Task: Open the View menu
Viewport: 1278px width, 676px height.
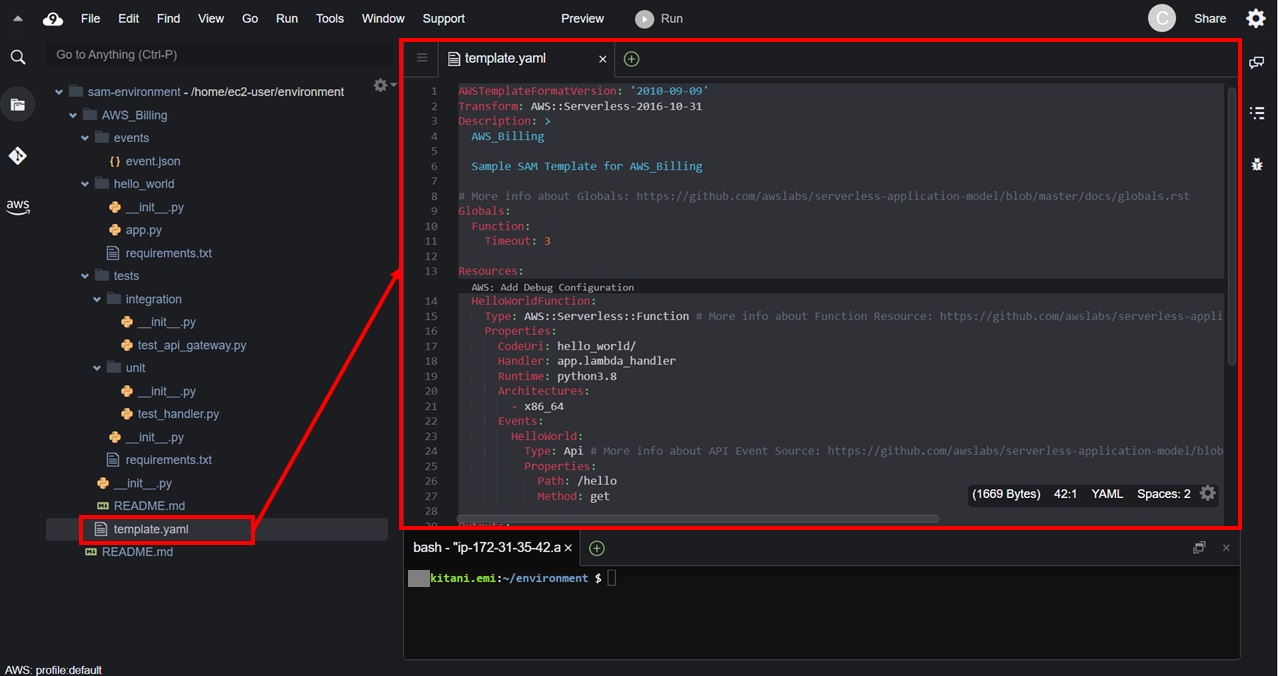Action: pyautogui.click(x=211, y=18)
